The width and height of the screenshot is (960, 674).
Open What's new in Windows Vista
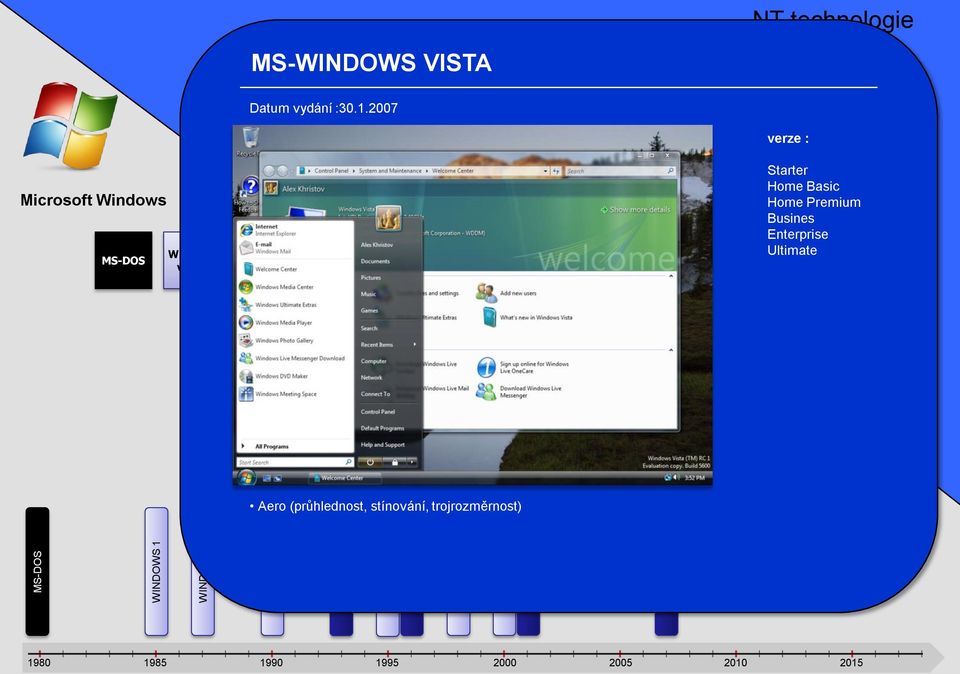[527, 317]
